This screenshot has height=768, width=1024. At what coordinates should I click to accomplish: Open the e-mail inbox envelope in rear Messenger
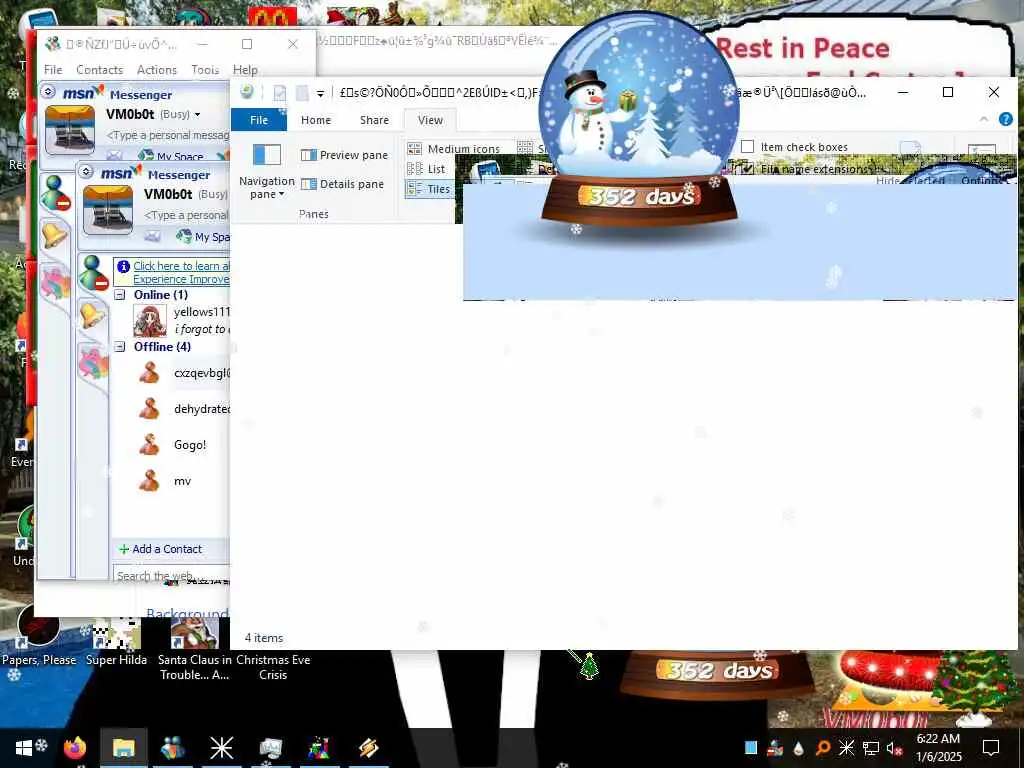click(x=114, y=155)
